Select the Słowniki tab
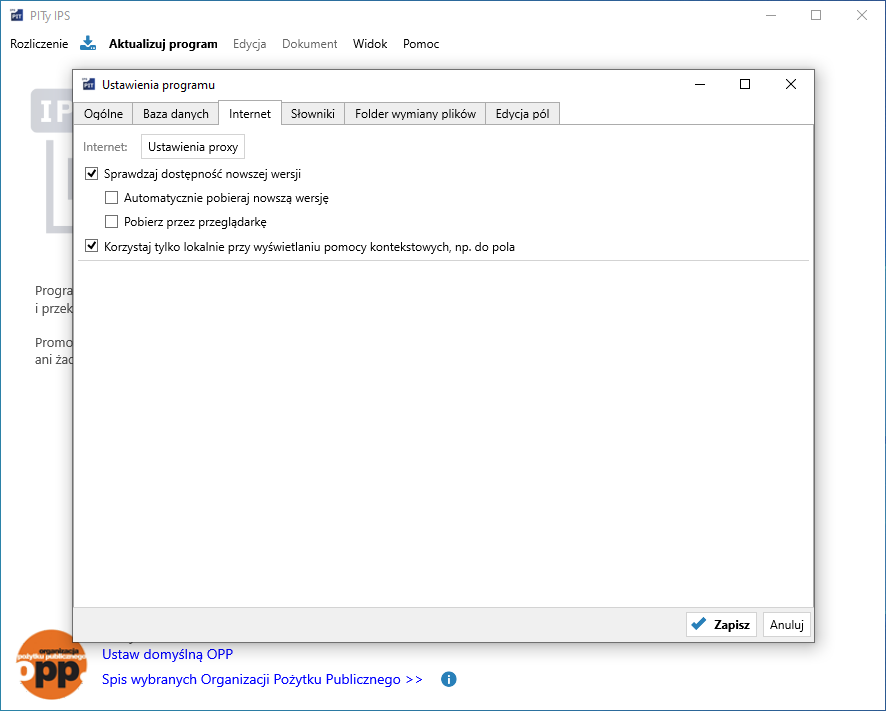 tap(312, 114)
